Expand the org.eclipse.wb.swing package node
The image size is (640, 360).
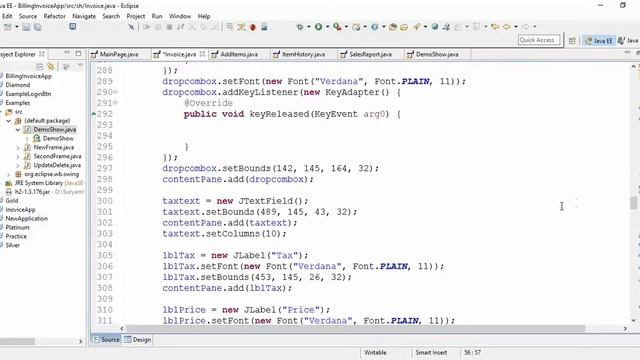pyautogui.click(x=9, y=174)
